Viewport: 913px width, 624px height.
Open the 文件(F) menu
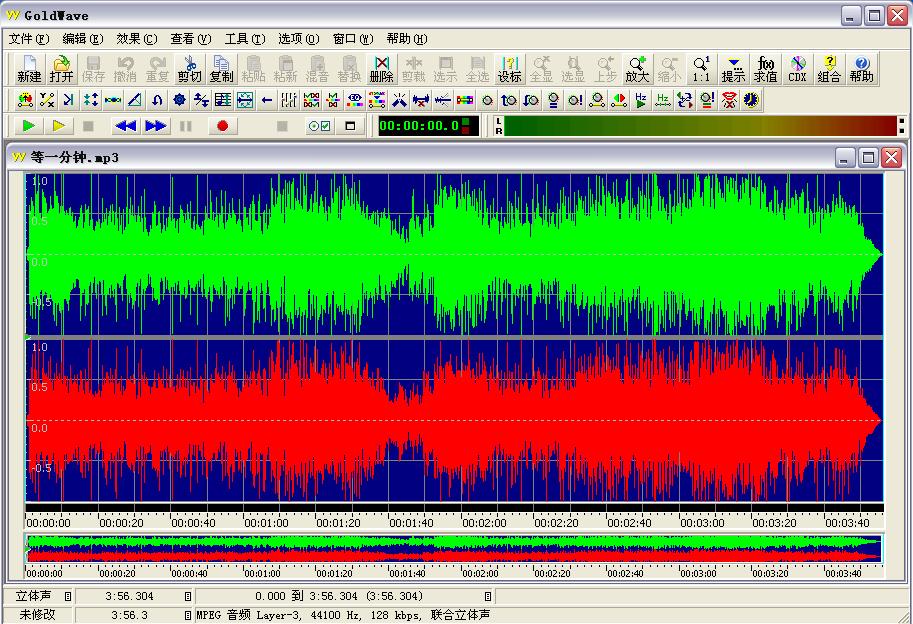[x=29, y=39]
